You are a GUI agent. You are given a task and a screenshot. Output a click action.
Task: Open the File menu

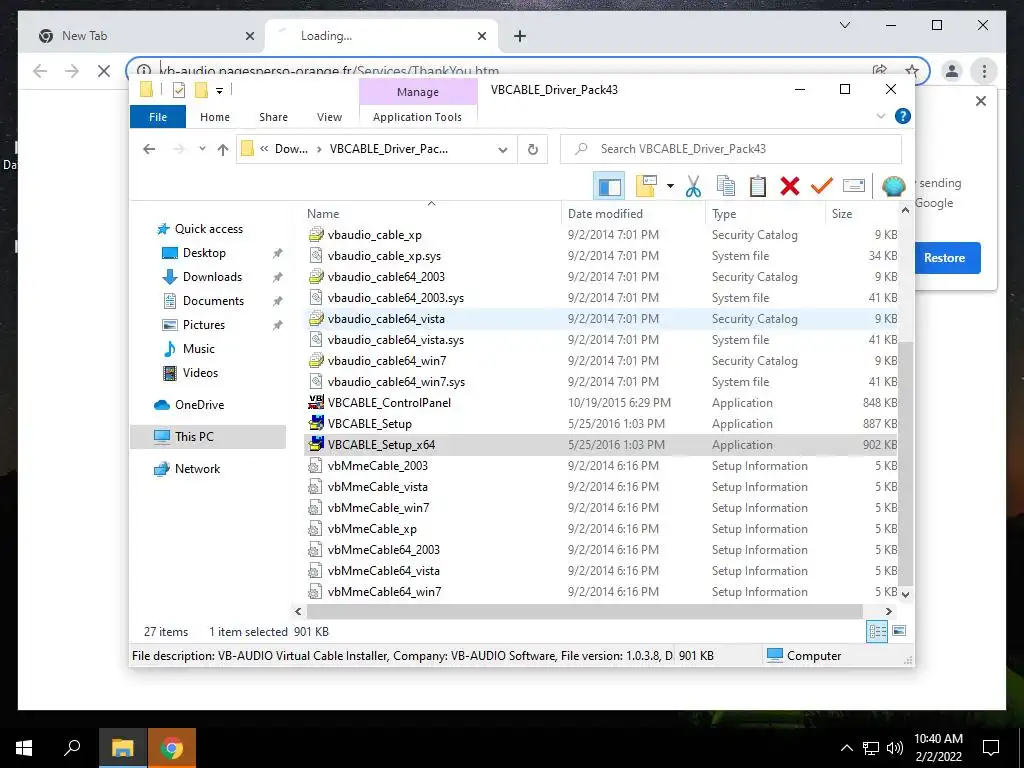[158, 117]
